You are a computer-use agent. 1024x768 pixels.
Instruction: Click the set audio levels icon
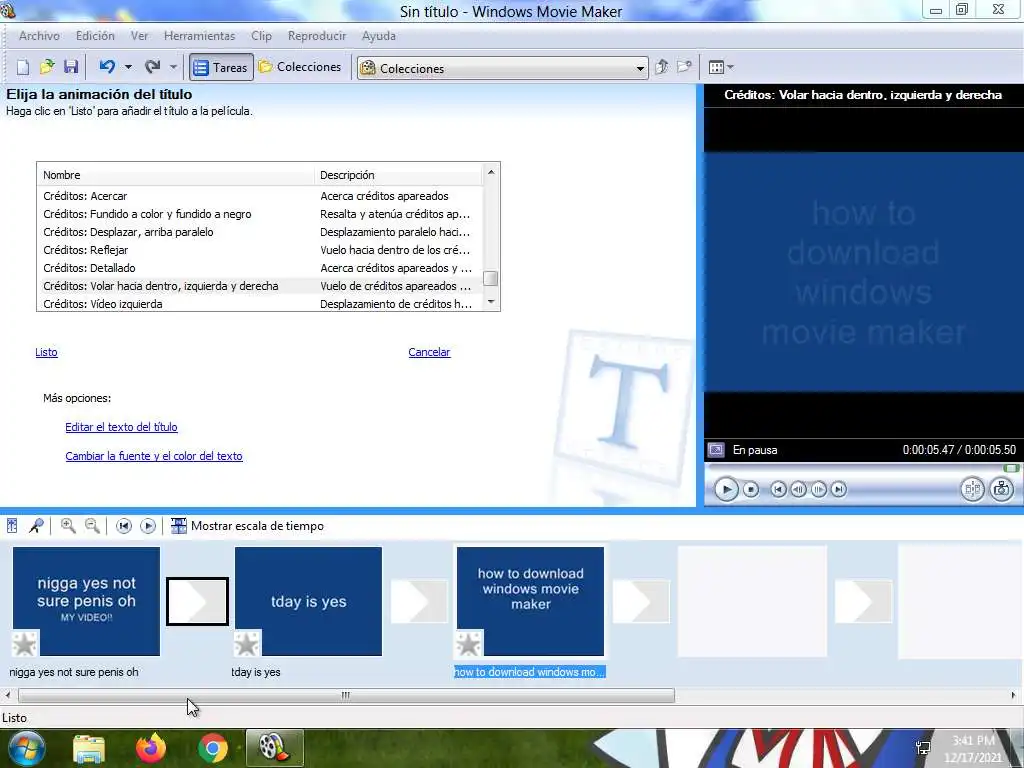coord(12,526)
